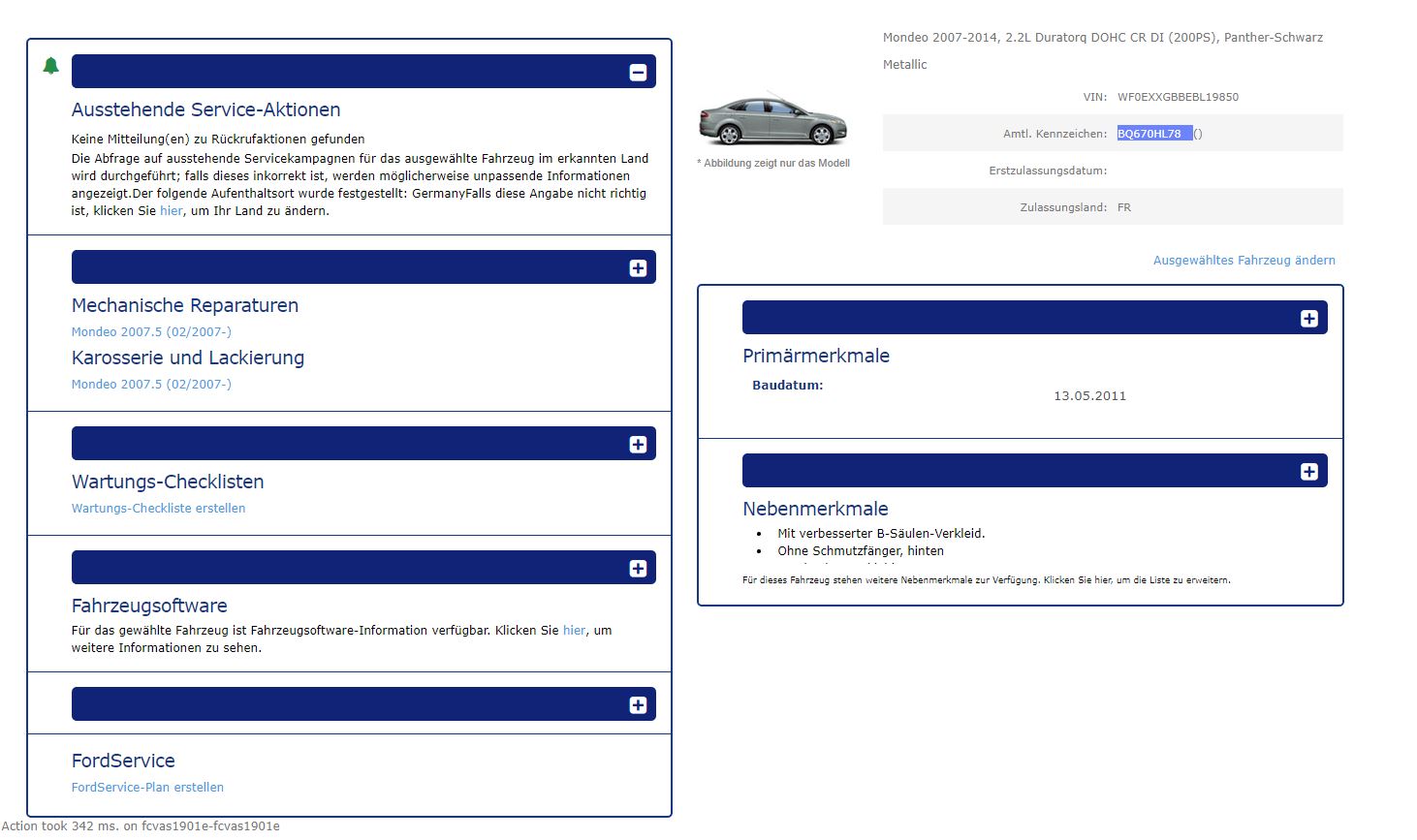This screenshot has width=1417, height=840.
Task: Open Mondeo 2007.5 link under Mechanische Reparaturen
Action: (x=151, y=332)
